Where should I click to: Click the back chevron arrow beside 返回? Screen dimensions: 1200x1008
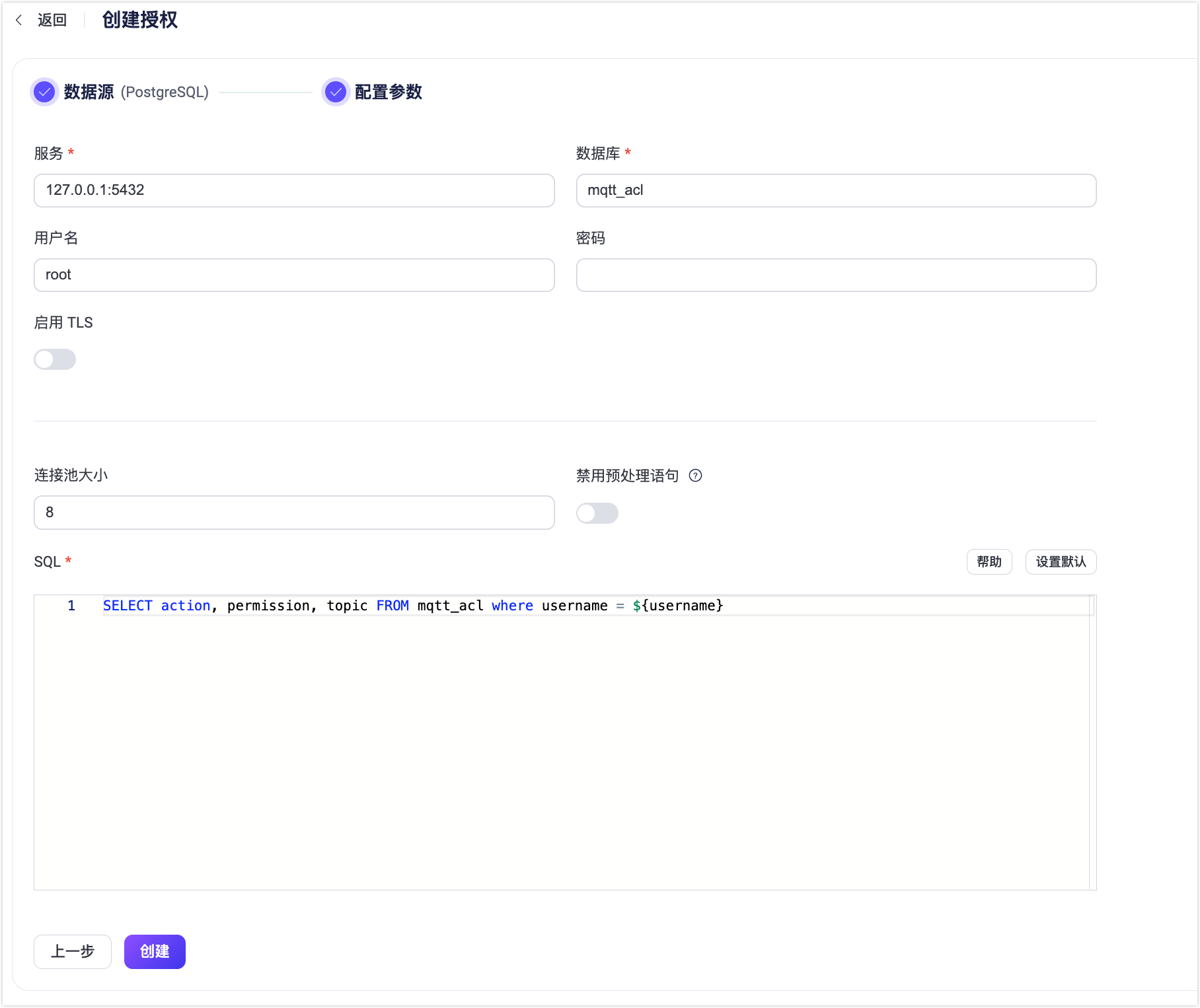click(18, 20)
